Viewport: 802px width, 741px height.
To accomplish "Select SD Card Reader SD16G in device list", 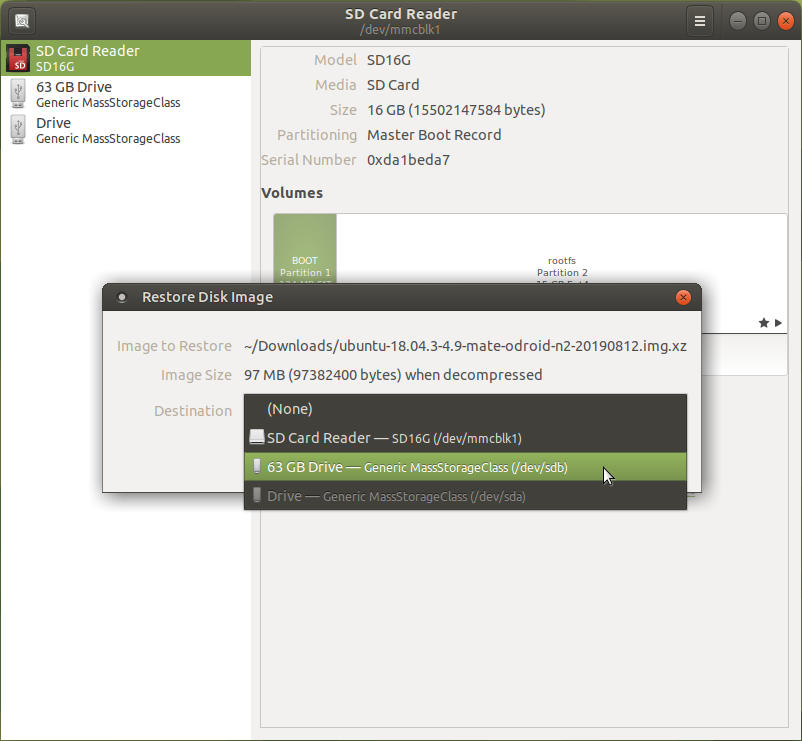I will [x=125, y=58].
